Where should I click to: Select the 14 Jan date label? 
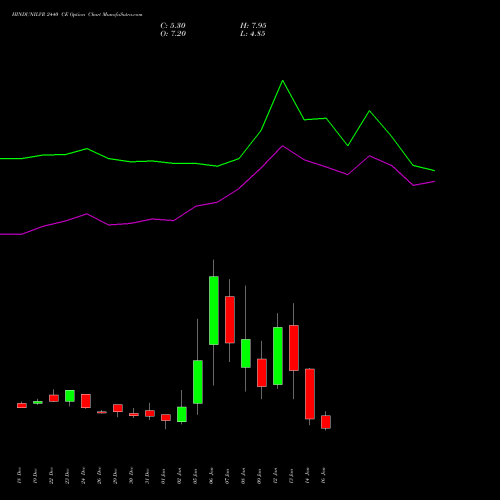pos(307,476)
